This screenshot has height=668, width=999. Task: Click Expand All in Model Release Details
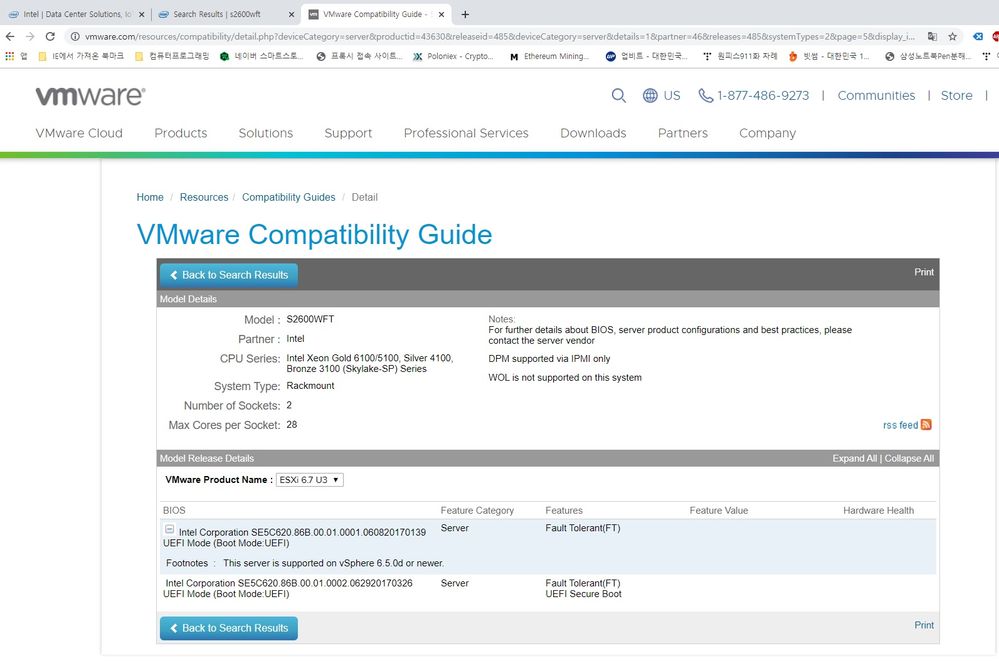point(854,458)
